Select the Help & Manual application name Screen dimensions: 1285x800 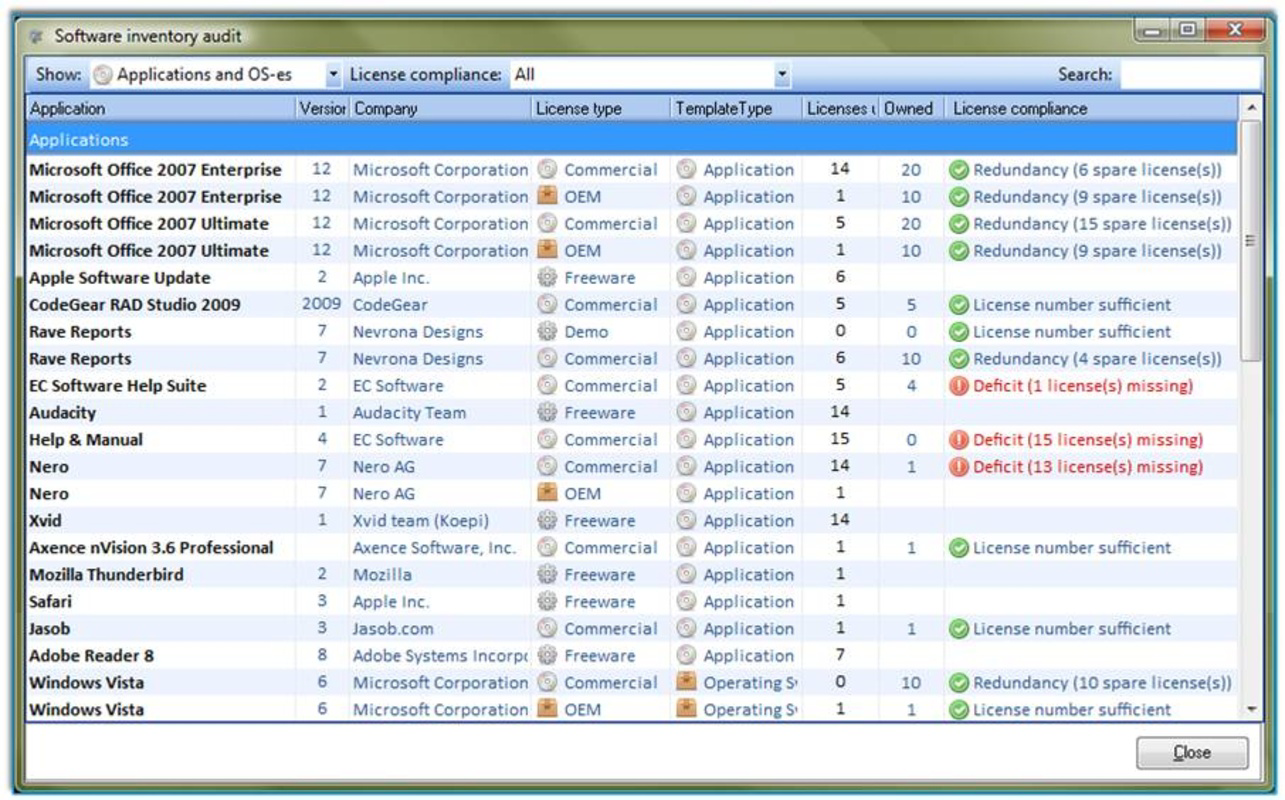86,440
